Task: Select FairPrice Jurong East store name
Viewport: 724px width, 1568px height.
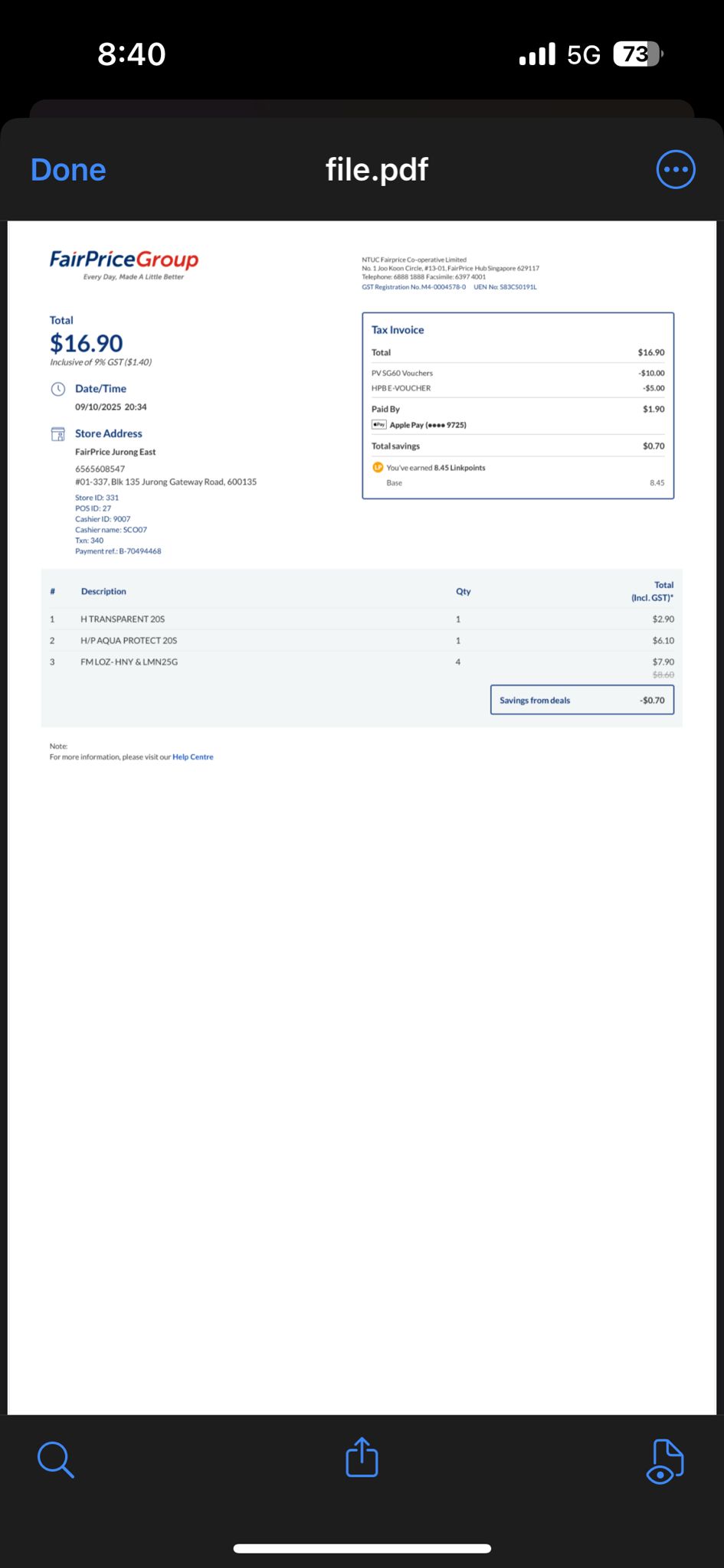Action: click(115, 452)
